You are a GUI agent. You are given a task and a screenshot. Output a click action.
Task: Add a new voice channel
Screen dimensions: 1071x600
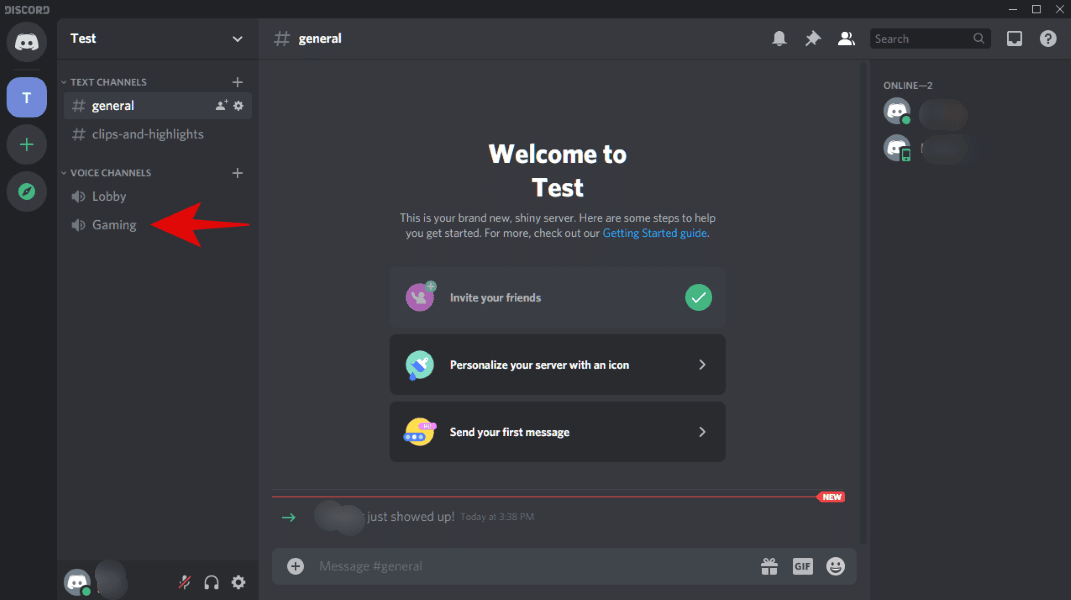(x=238, y=173)
